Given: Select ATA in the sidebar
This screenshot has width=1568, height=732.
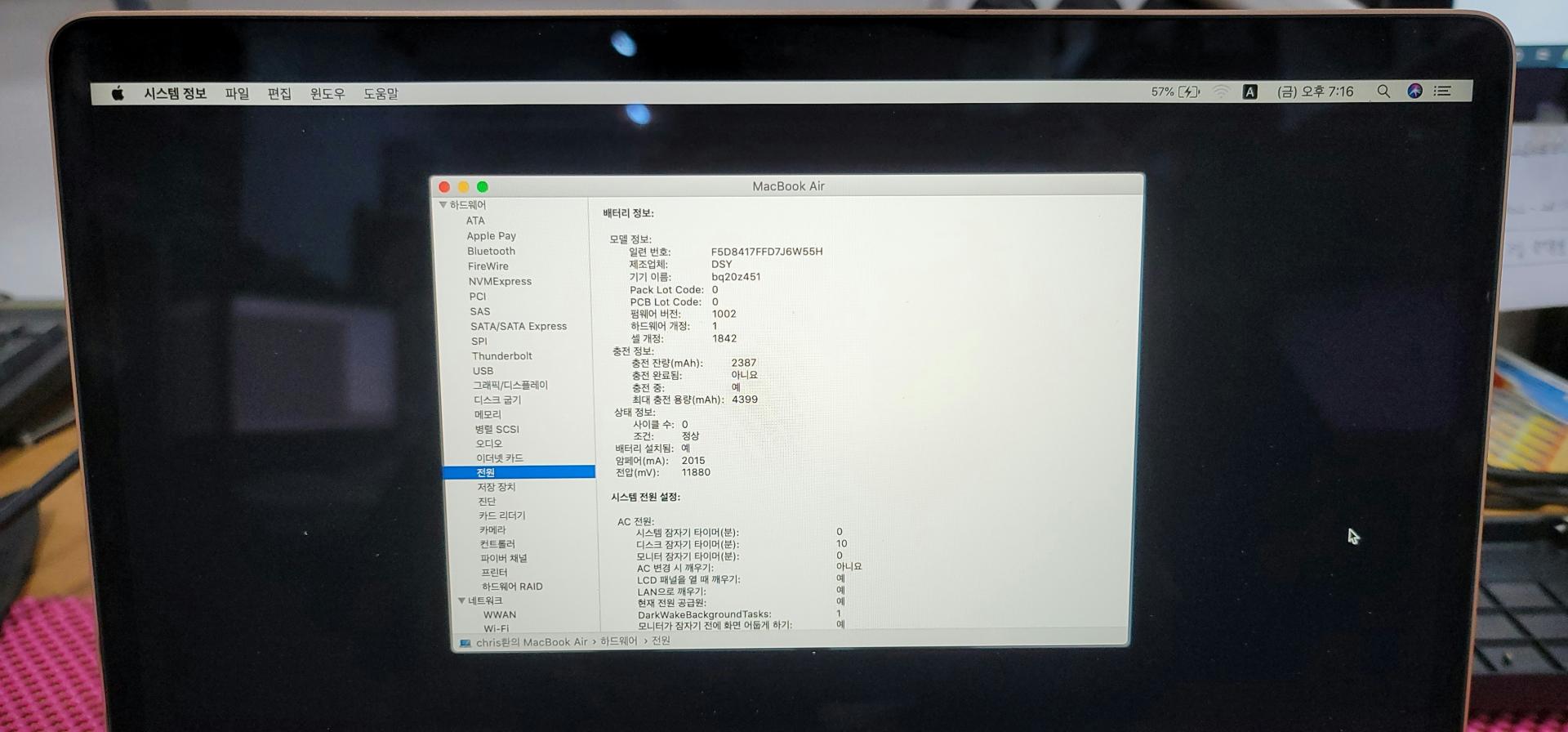Looking at the screenshot, I should coord(475,221).
